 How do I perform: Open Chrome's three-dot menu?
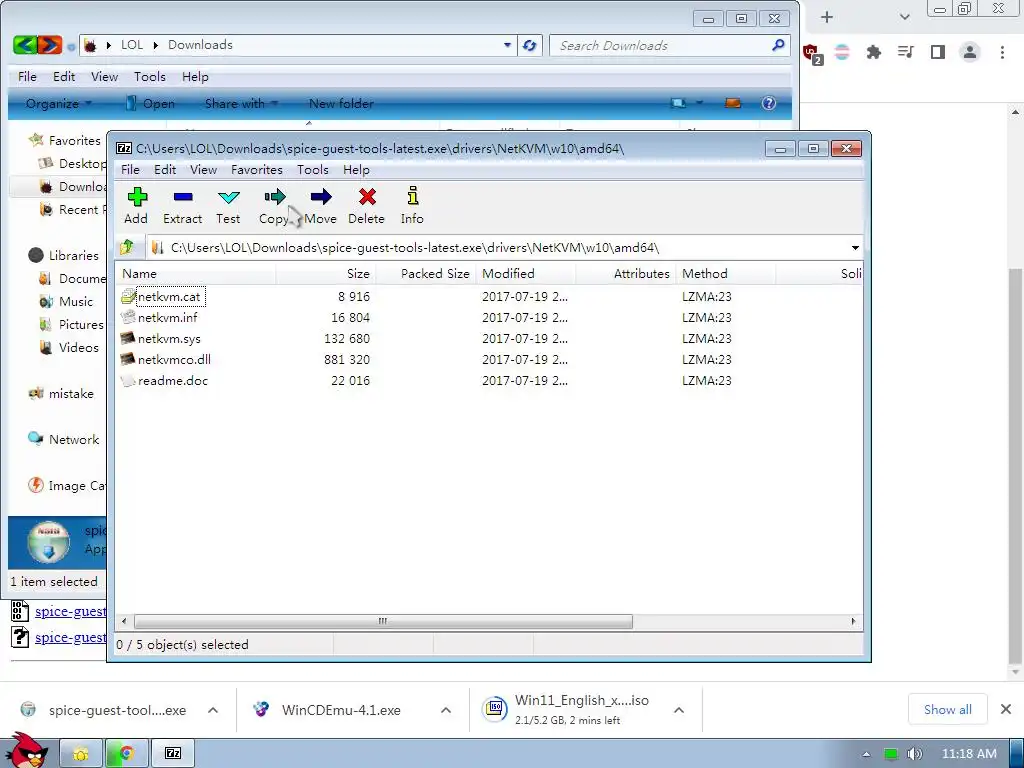tap(1002, 52)
